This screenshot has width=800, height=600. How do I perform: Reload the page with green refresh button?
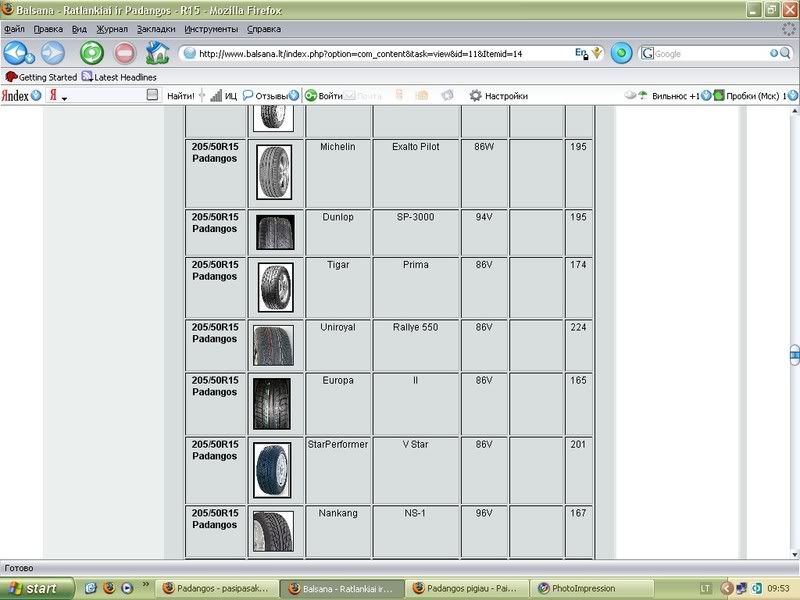pyautogui.click(x=92, y=54)
